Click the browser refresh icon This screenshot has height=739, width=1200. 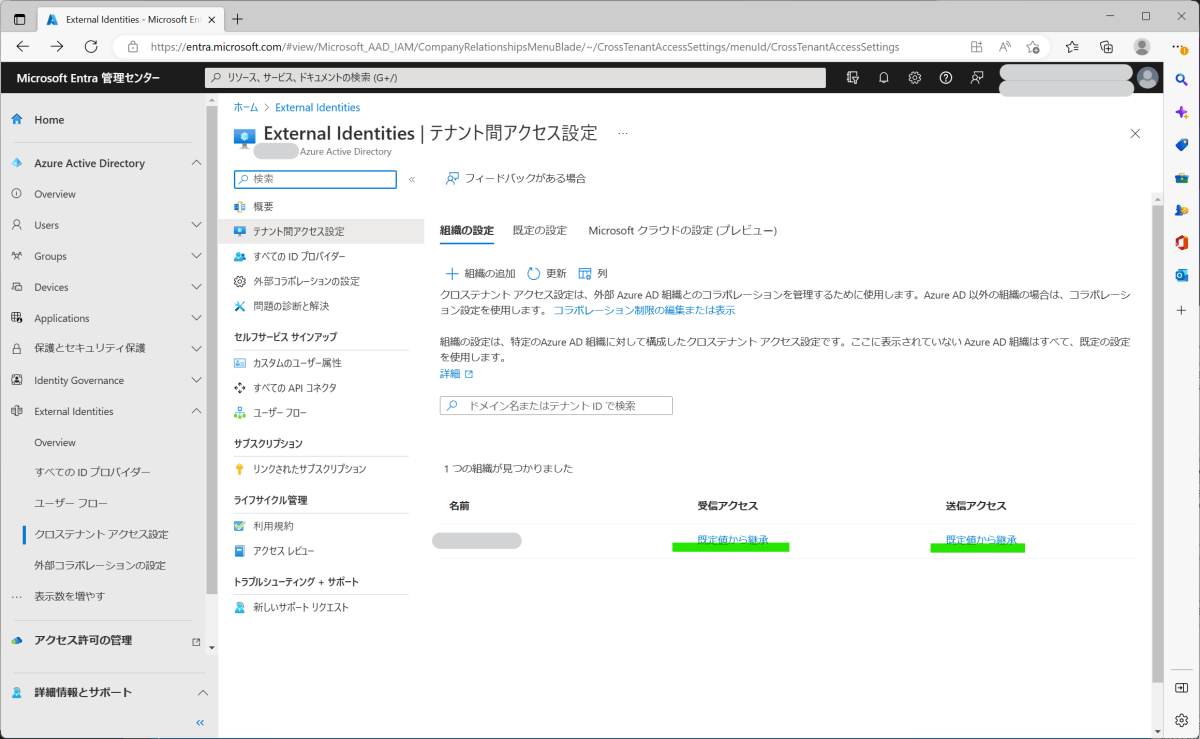(91, 46)
